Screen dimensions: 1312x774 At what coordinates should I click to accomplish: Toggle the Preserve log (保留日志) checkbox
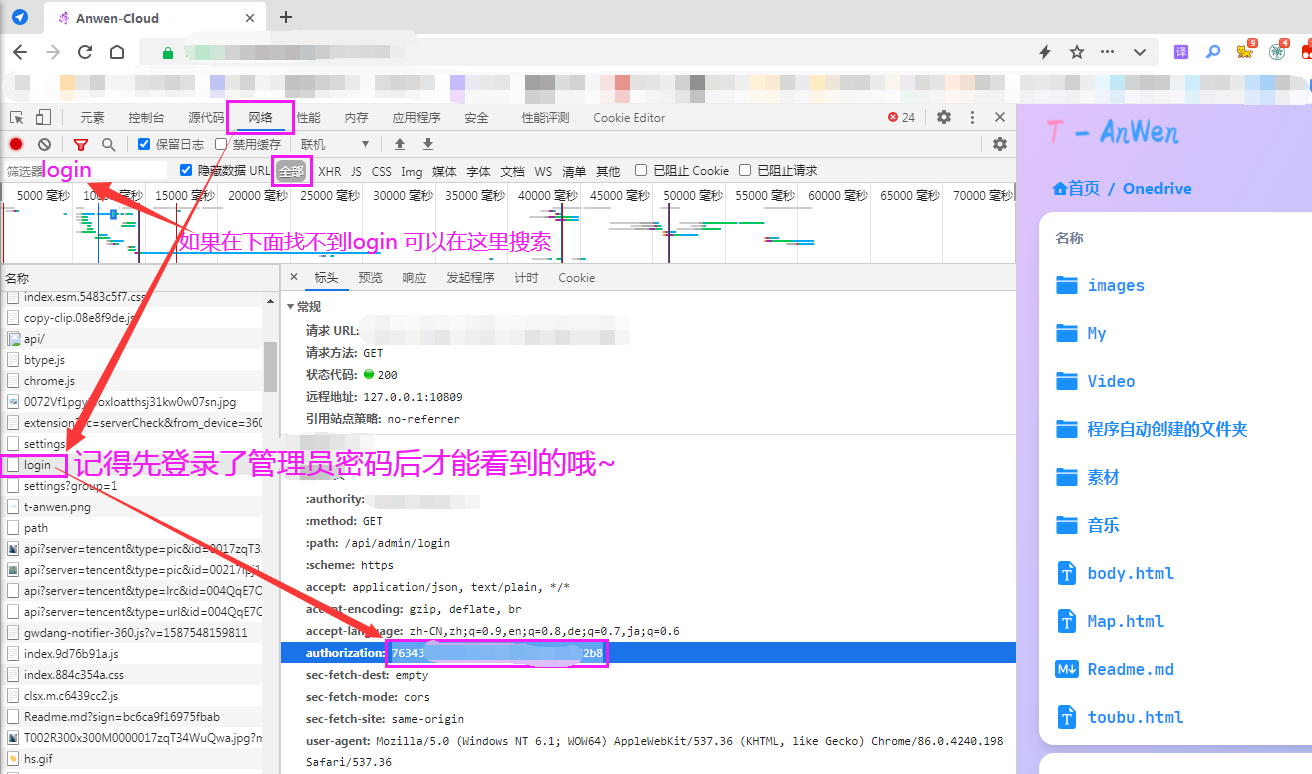click(x=144, y=145)
